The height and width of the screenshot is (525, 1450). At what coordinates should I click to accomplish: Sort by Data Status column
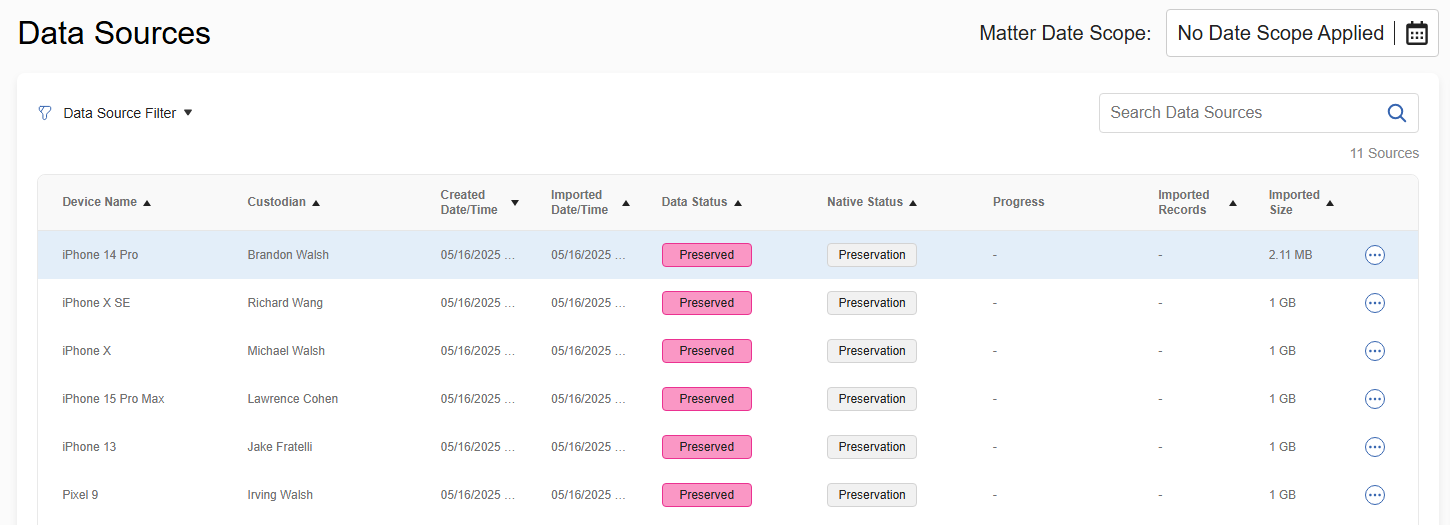[702, 202]
